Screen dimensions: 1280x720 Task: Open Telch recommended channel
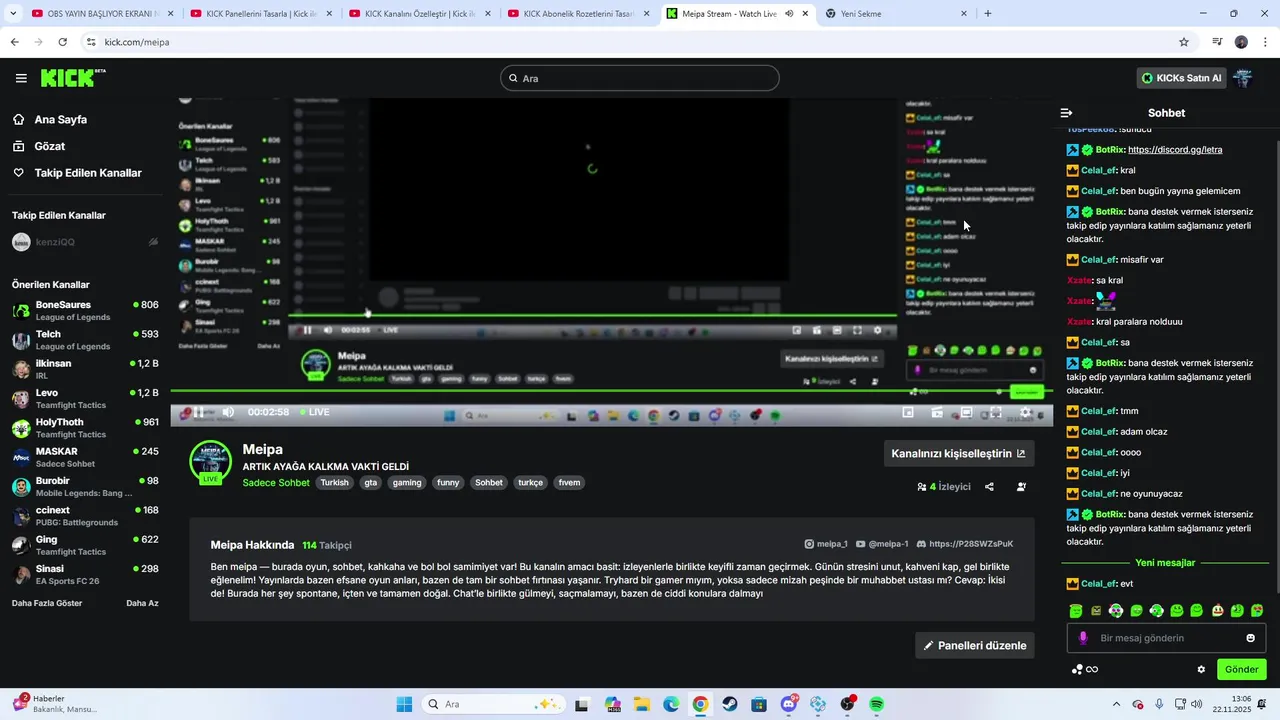85,340
